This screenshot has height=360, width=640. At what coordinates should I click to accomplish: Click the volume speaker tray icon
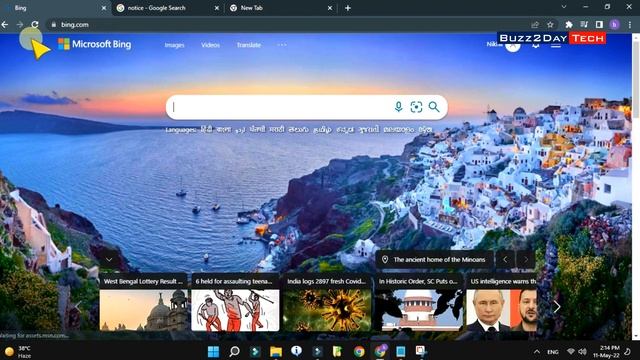click(582, 352)
